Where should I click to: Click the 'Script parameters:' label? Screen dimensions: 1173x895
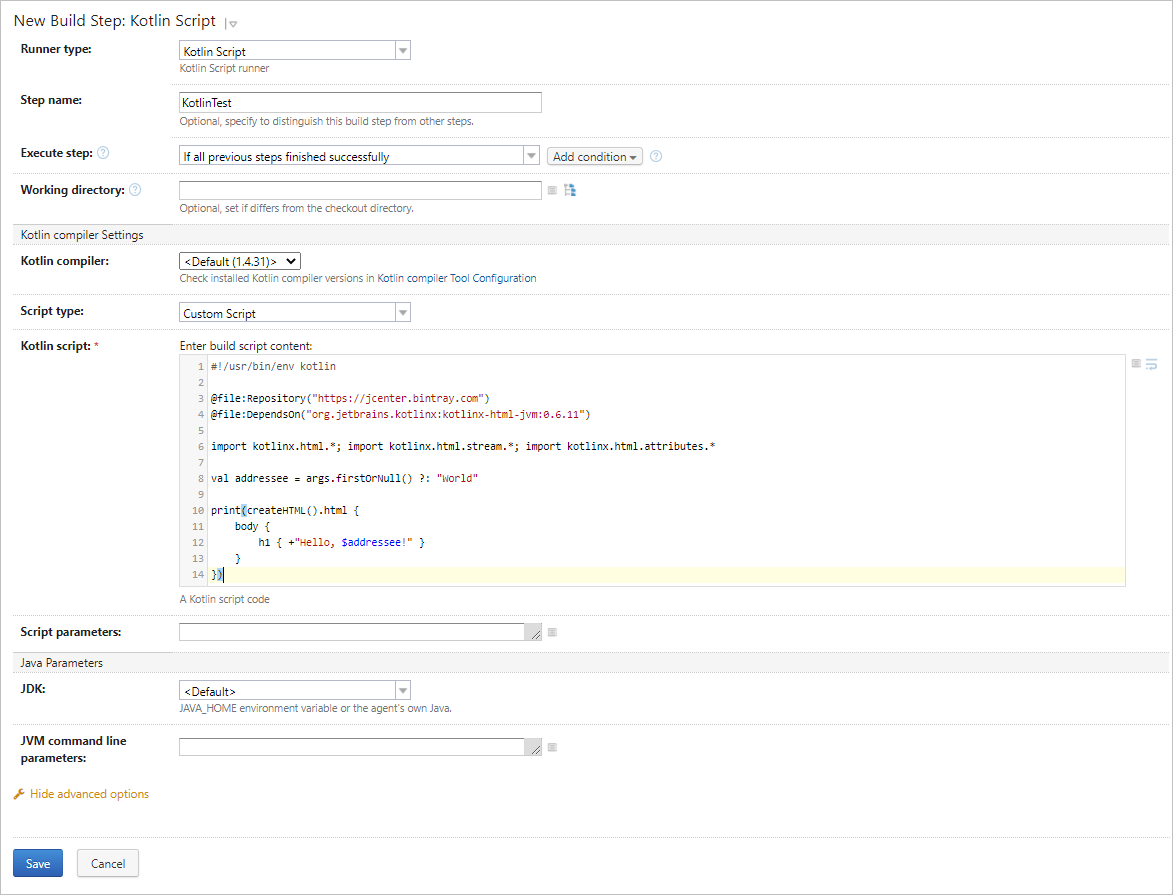click(70, 632)
